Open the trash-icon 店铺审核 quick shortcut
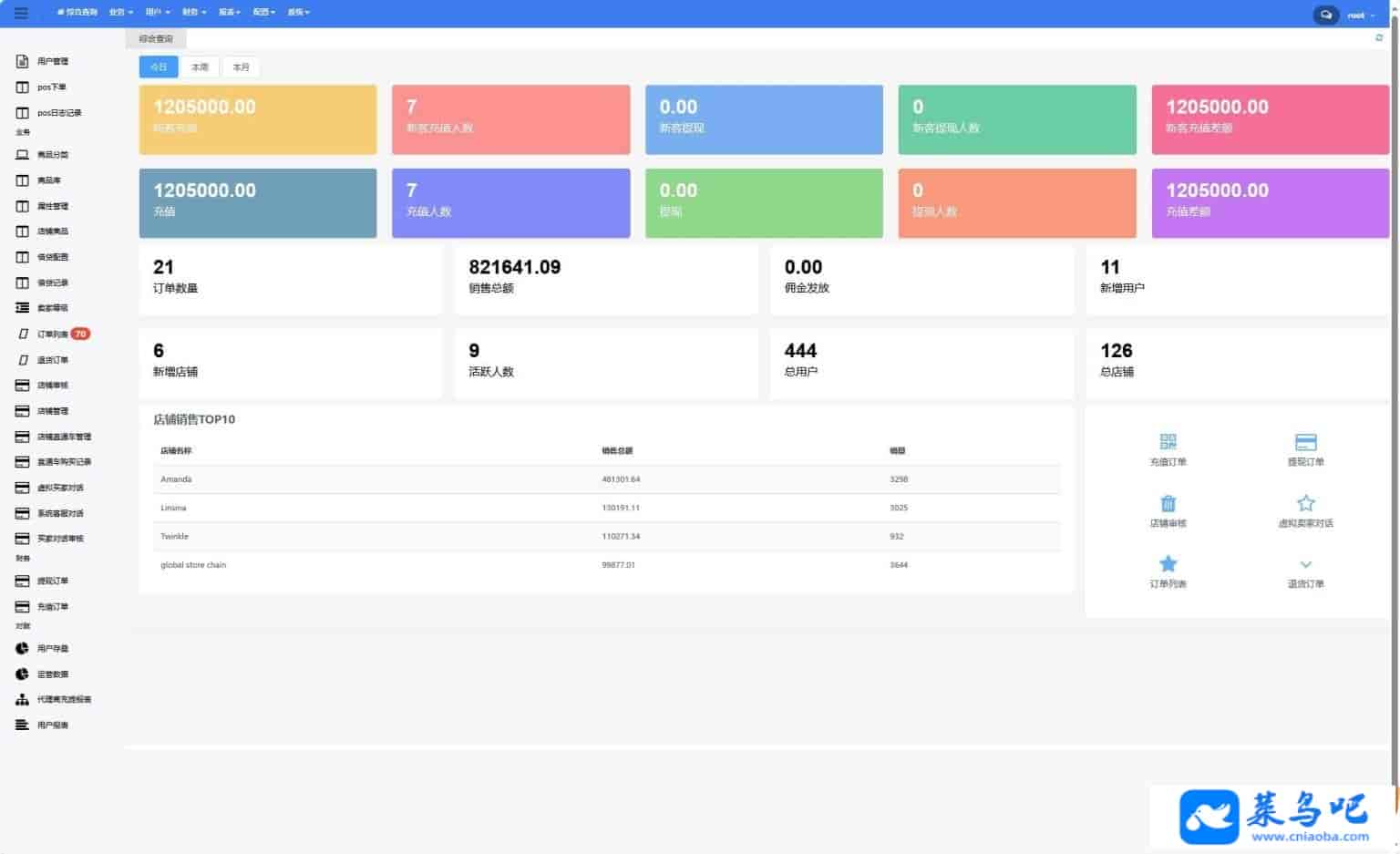 [x=1168, y=510]
